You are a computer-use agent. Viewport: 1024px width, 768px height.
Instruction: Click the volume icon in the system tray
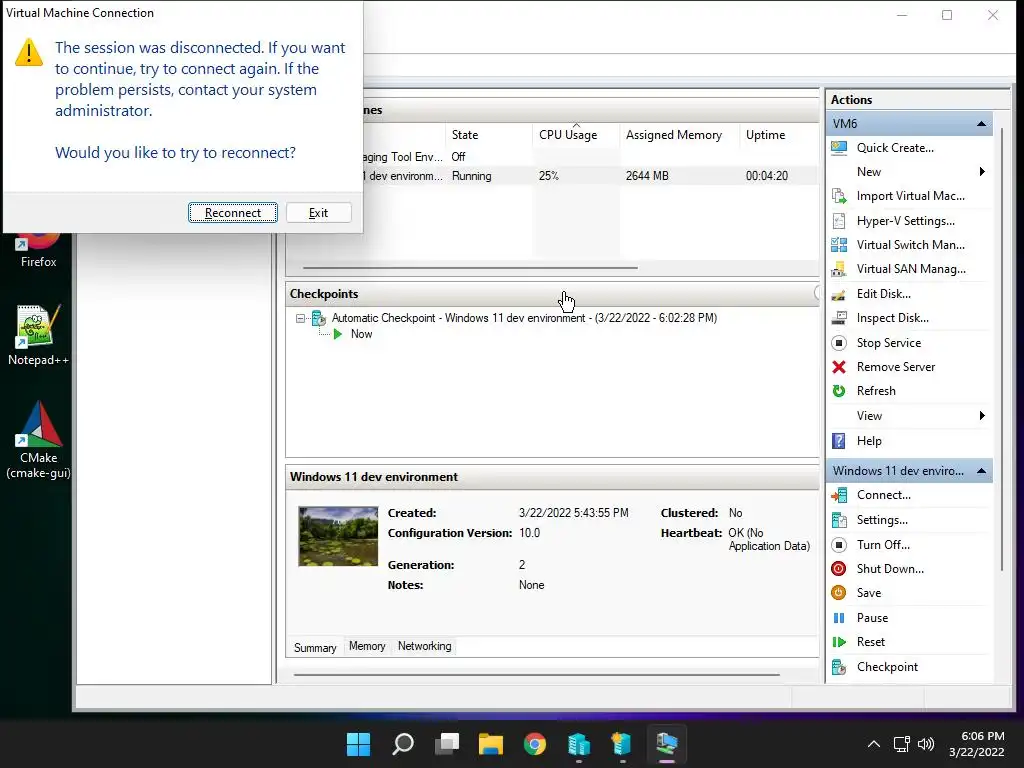[x=926, y=744]
